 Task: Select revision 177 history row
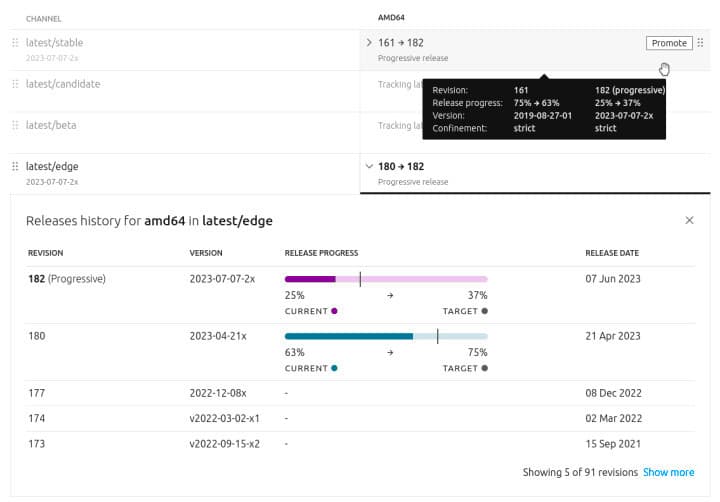[x=360, y=394]
